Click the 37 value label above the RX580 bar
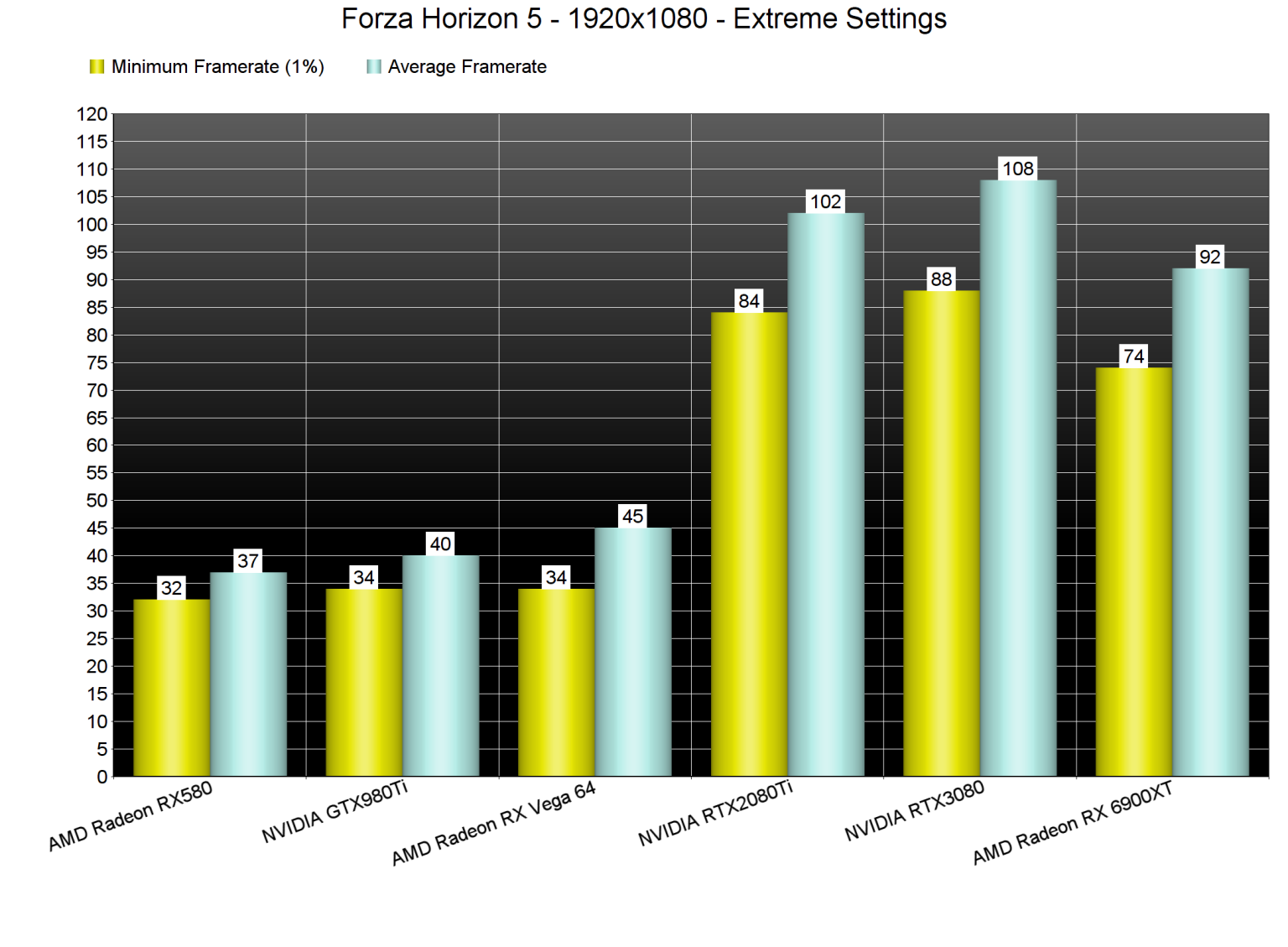The image size is (1288, 947). (x=248, y=559)
